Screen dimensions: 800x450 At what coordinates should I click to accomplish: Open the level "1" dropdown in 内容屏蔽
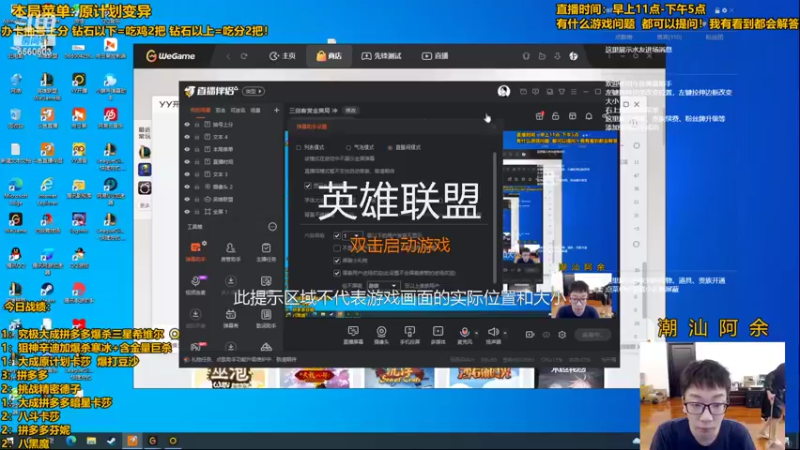[x=352, y=235]
